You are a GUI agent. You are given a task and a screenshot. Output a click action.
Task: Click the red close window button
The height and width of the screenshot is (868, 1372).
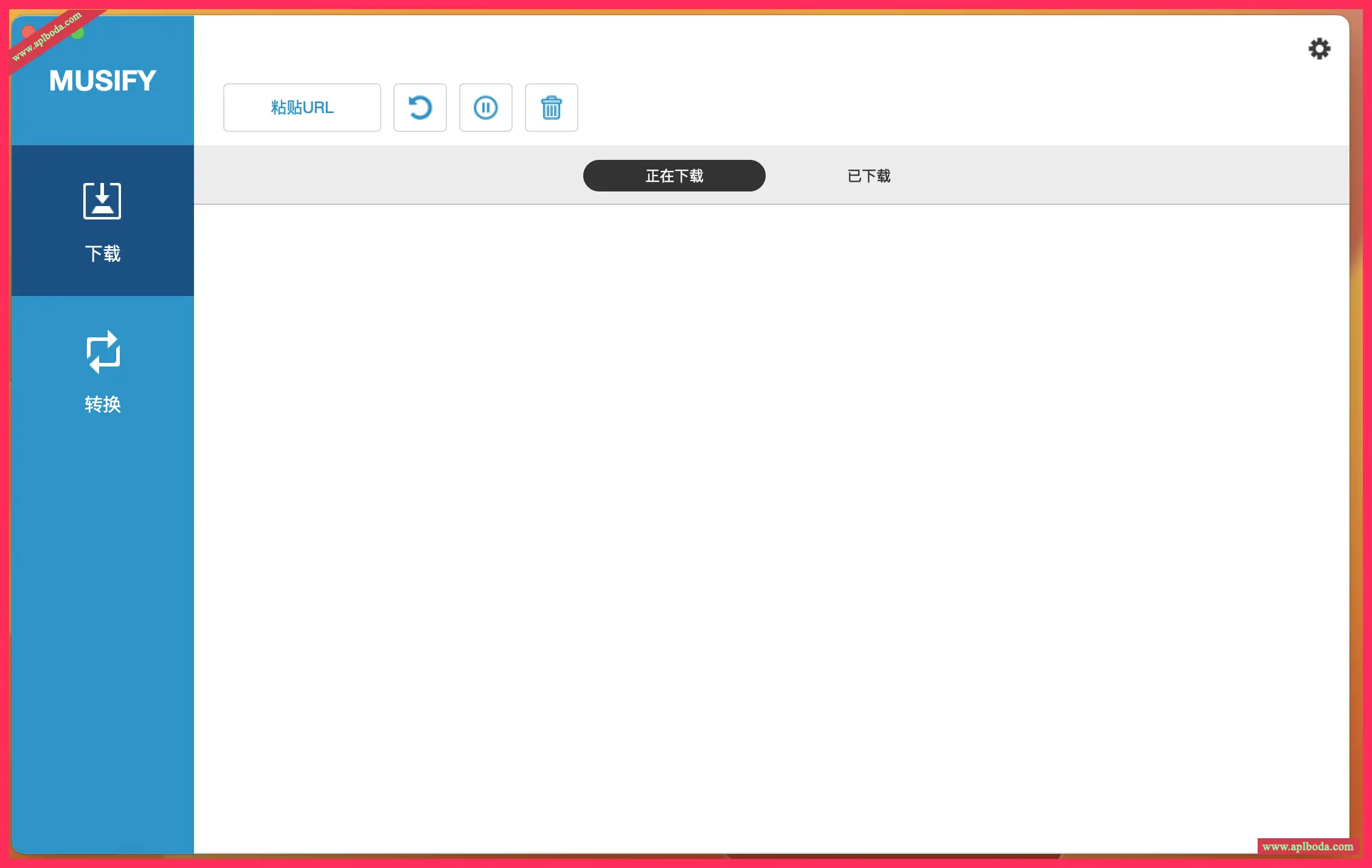coord(27,32)
